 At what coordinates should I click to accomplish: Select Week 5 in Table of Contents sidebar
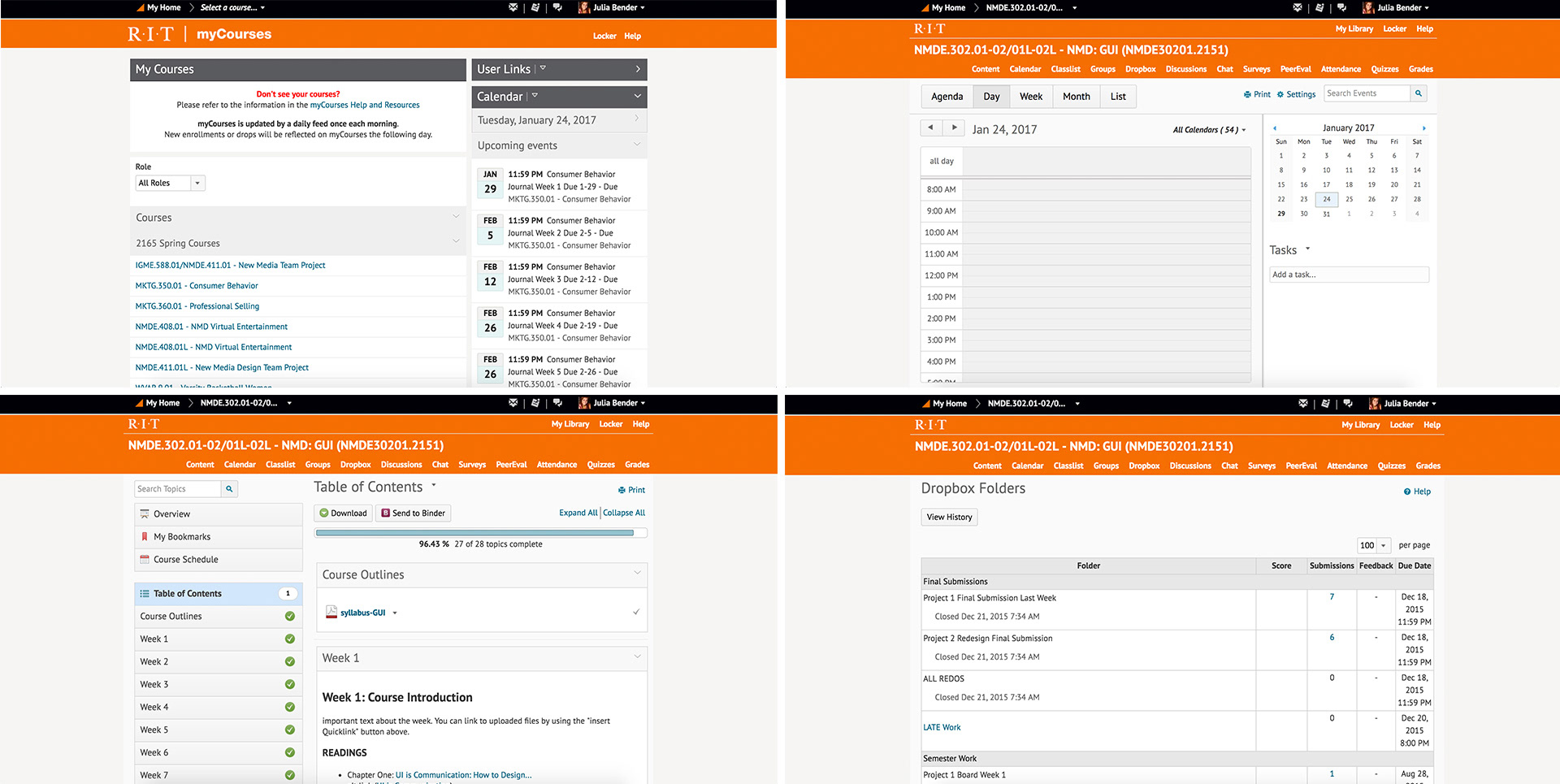[x=219, y=730]
